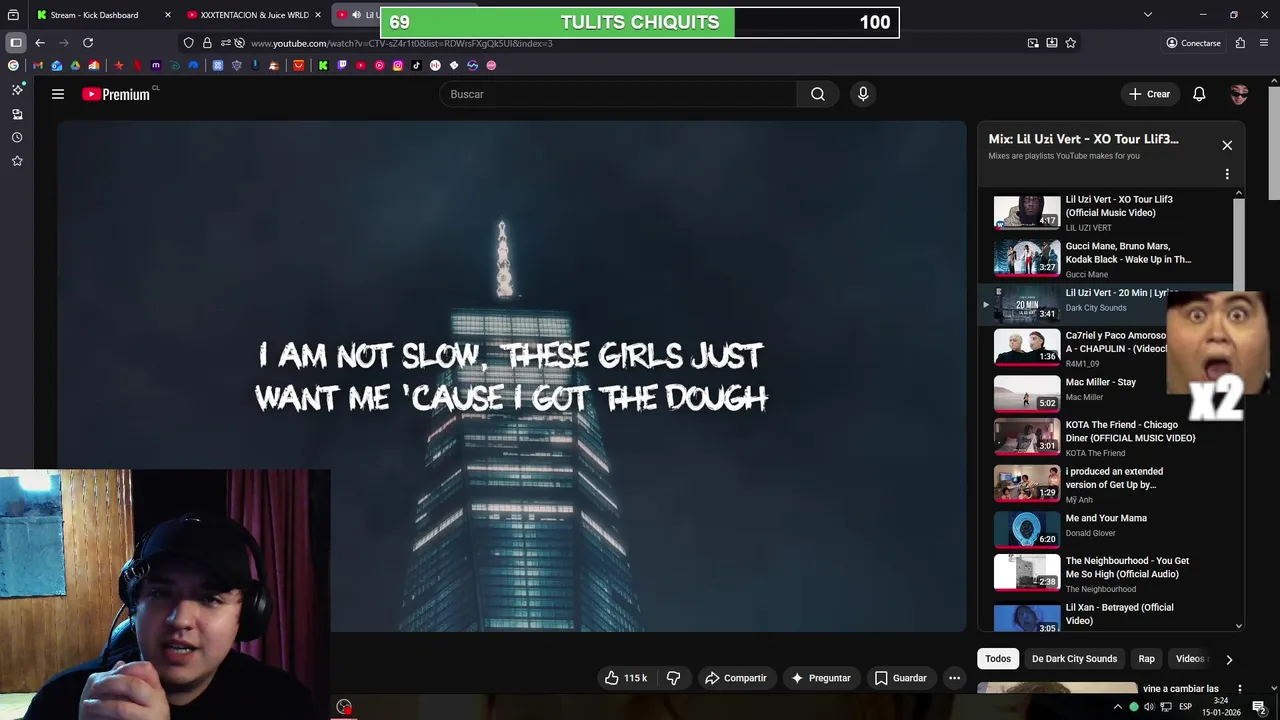Show hidden system tray icons chevron
This screenshot has height=720, width=1280.
pyautogui.click(x=1118, y=707)
